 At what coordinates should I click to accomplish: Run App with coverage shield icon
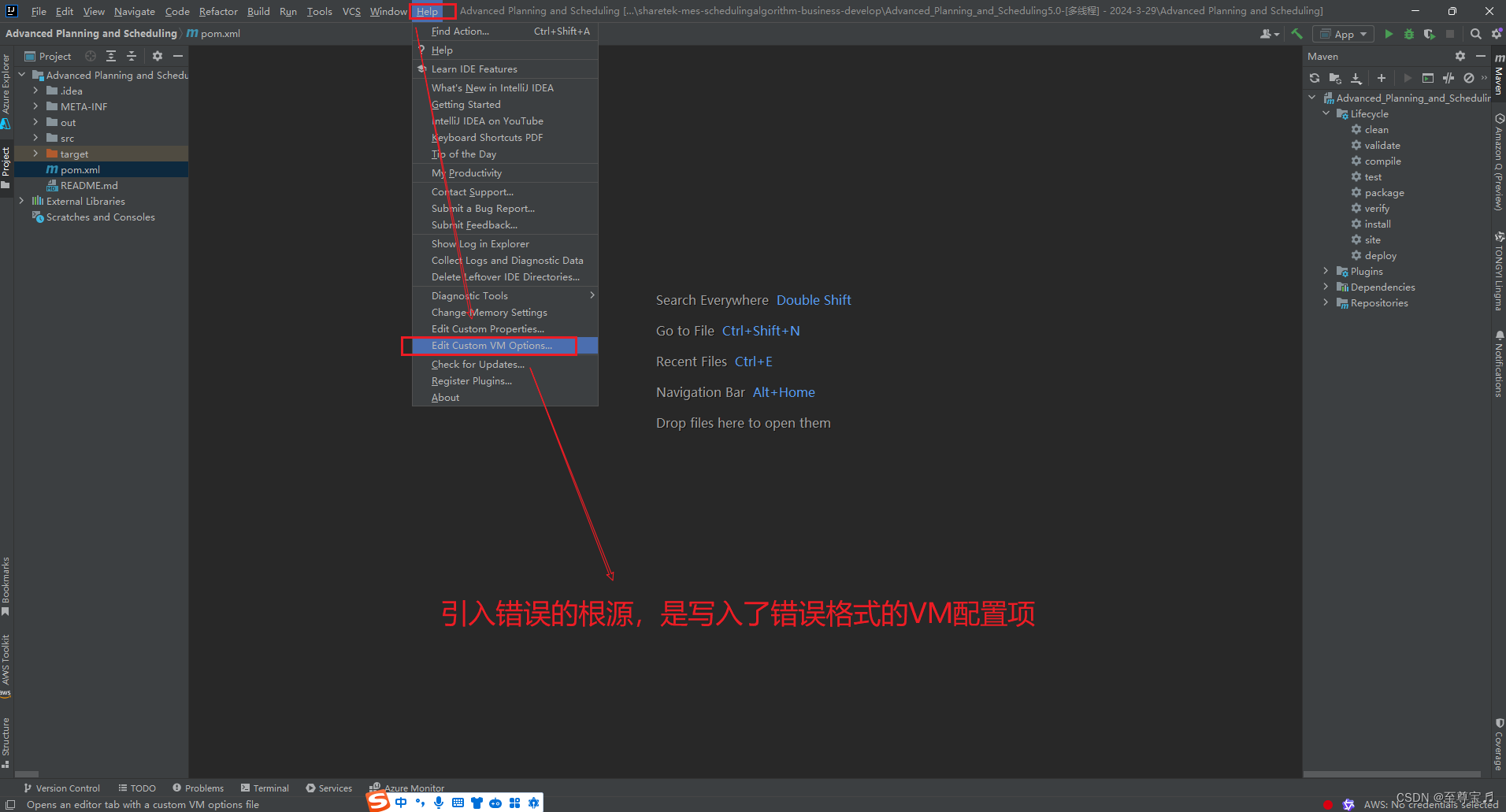pyautogui.click(x=1429, y=34)
